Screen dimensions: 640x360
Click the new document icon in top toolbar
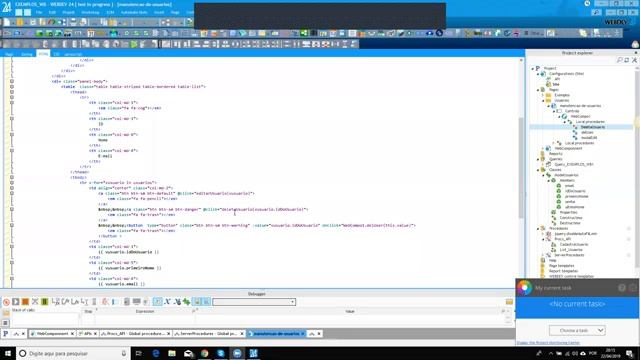click(7, 22)
